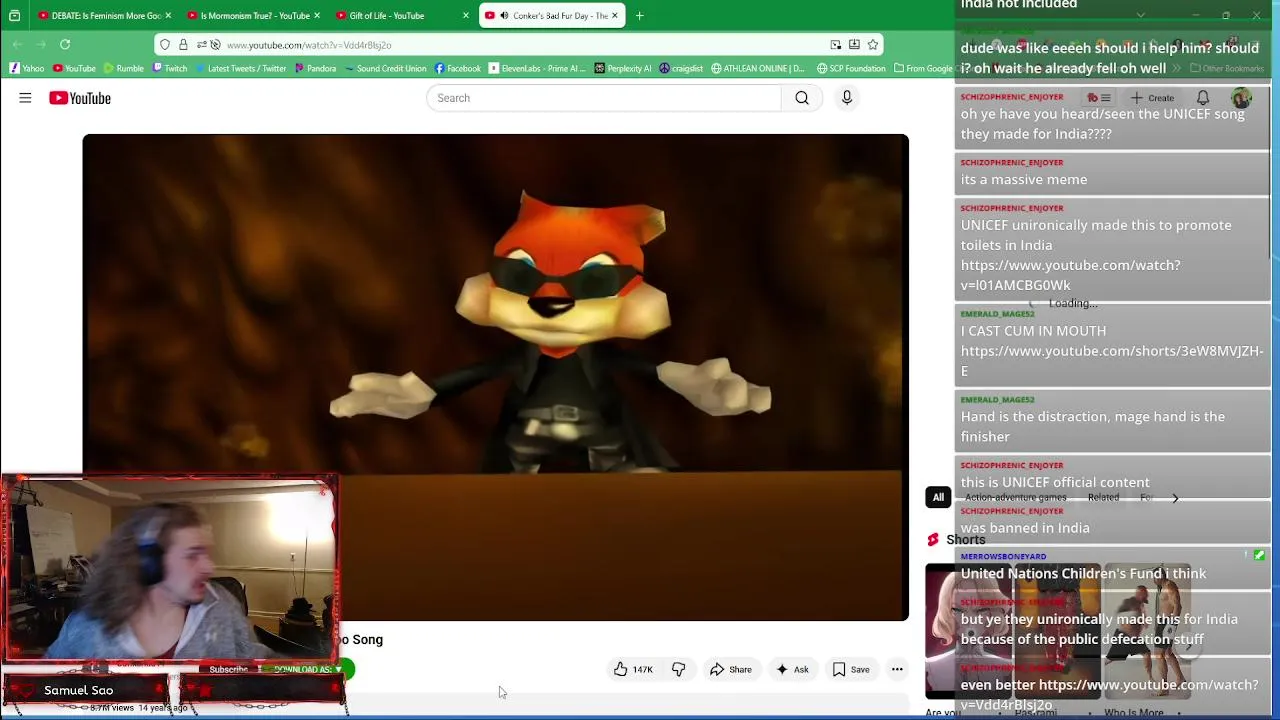Click the YouTube logo to go home
Image resolution: width=1280 pixels, height=720 pixels.
click(x=80, y=98)
